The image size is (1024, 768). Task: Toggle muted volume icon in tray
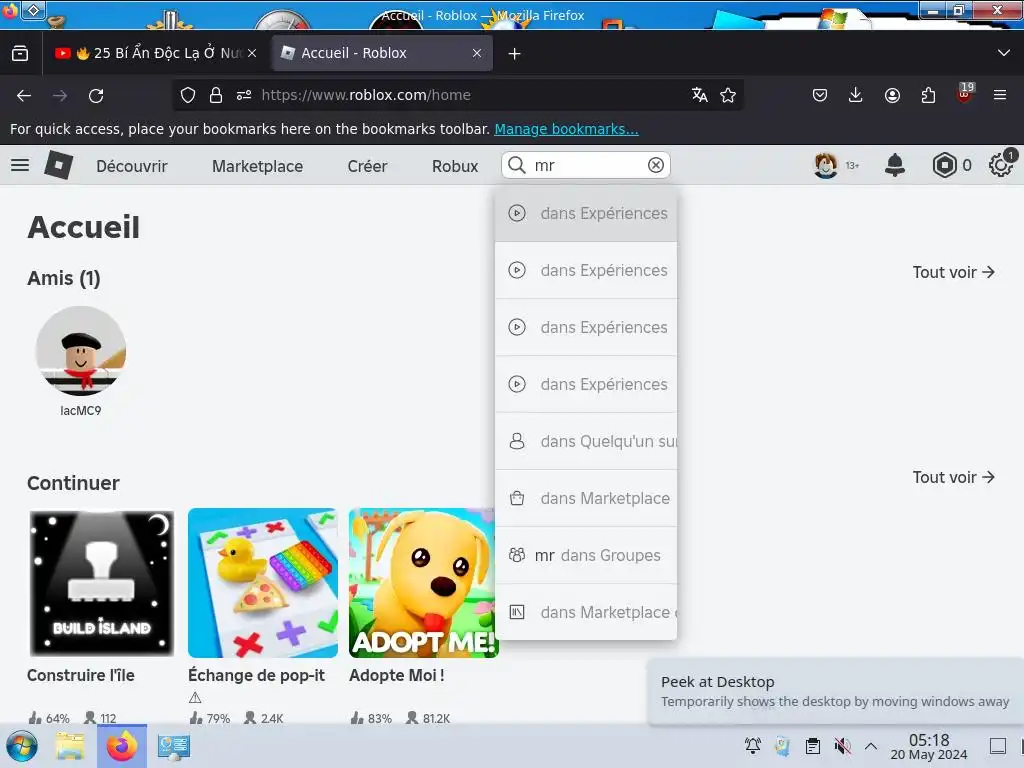(x=842, y=746)
